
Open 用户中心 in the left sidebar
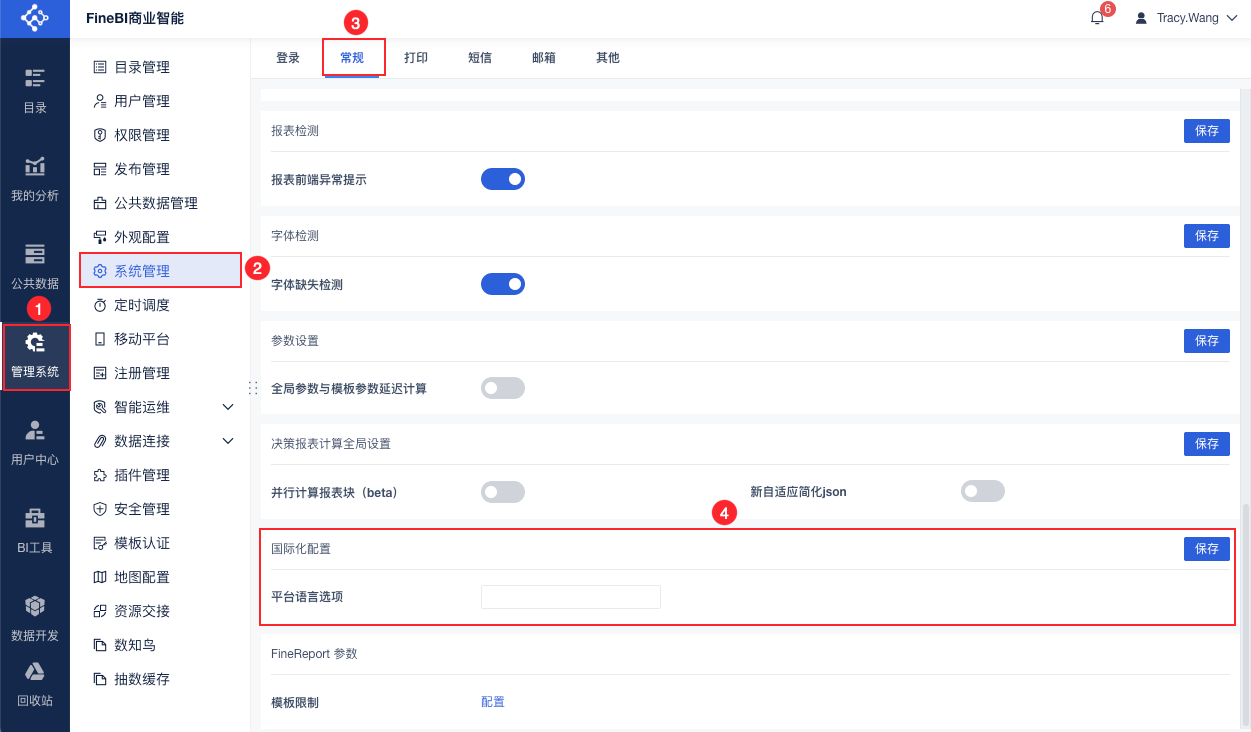35,442
